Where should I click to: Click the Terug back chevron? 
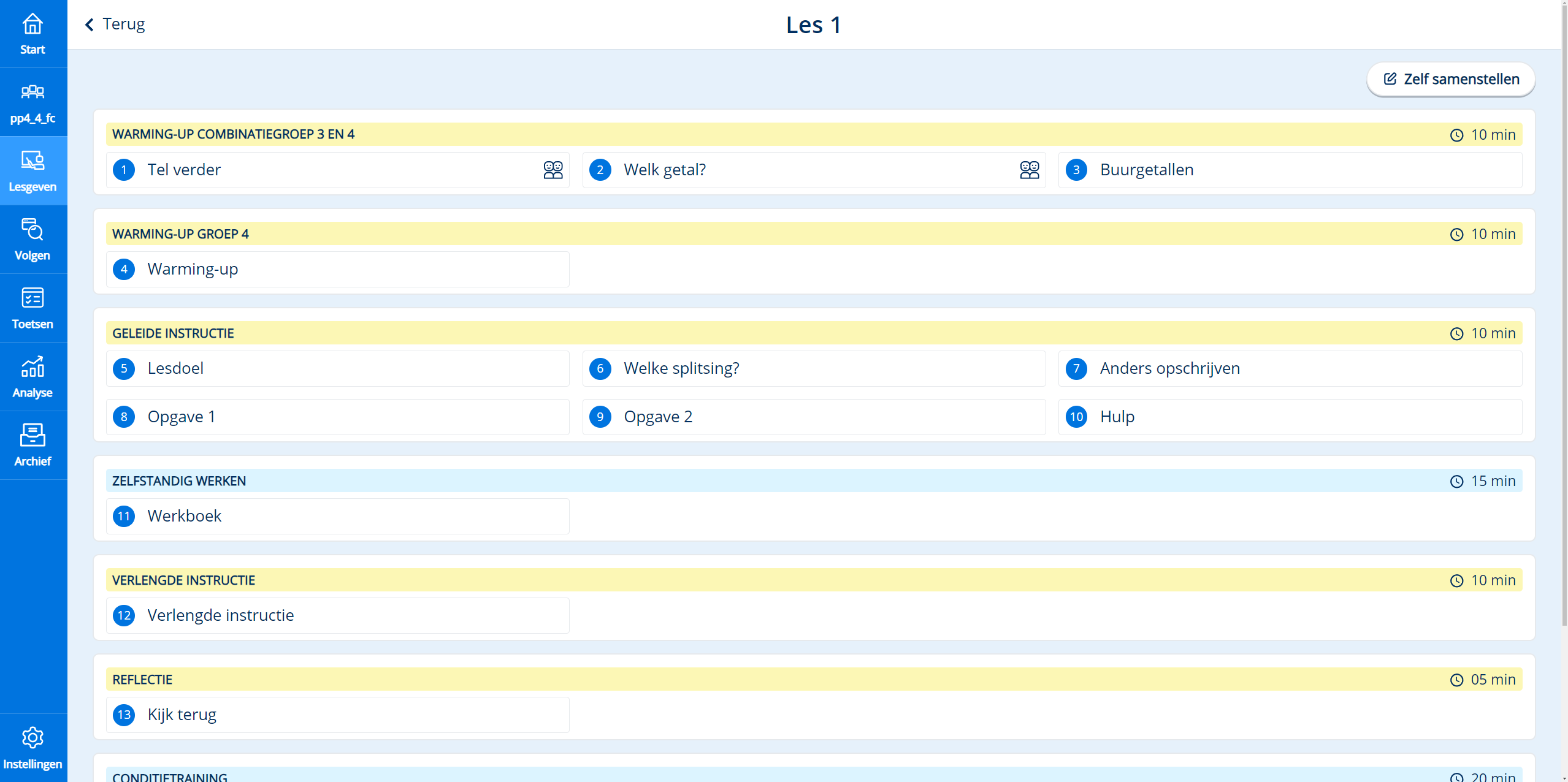point(90,25)
